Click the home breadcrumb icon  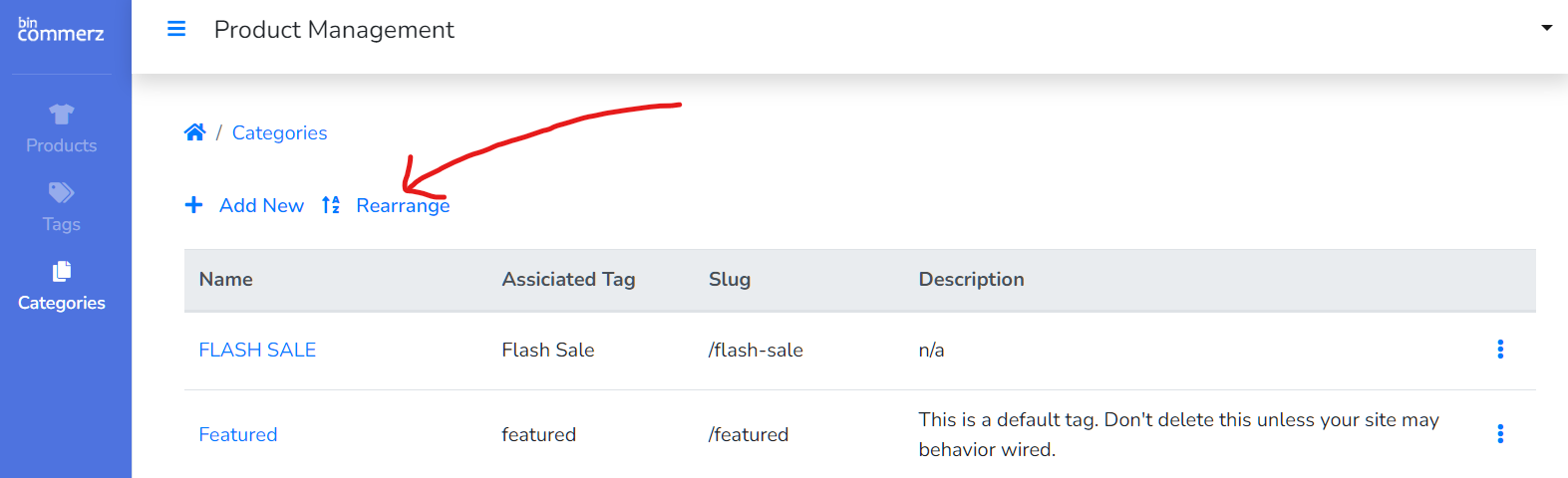(195, 132)
